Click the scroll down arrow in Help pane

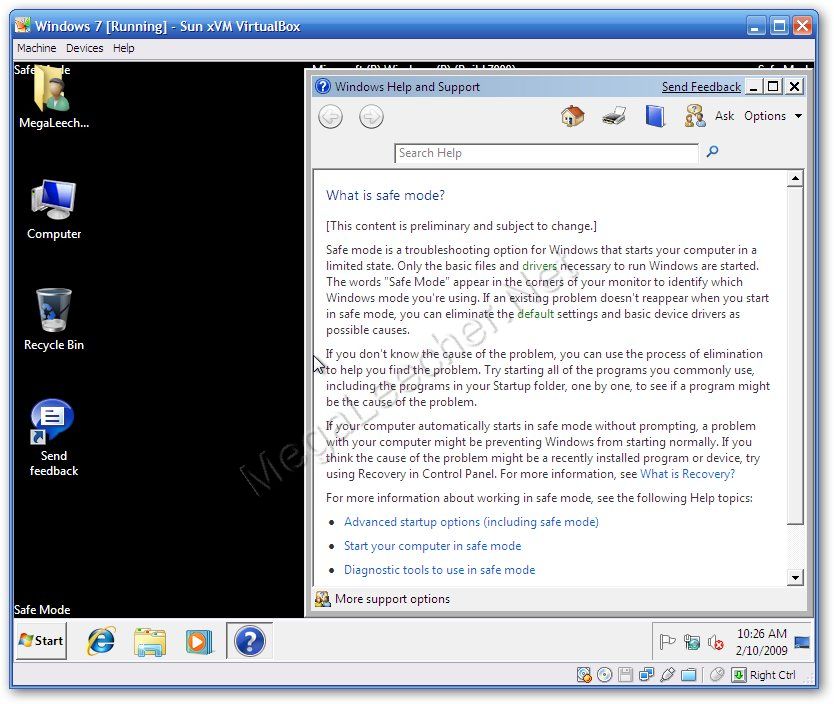pyautogui.click(x=795, y=577)
